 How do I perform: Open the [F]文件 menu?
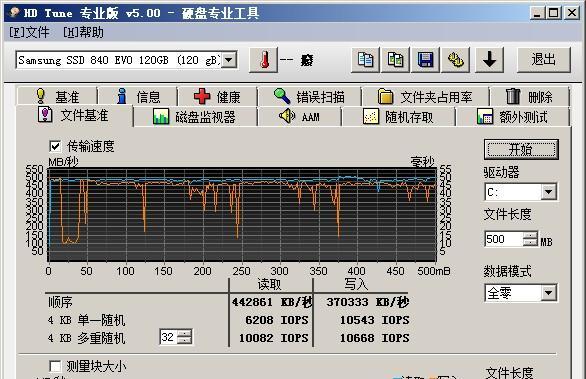[x=29, y=32]
